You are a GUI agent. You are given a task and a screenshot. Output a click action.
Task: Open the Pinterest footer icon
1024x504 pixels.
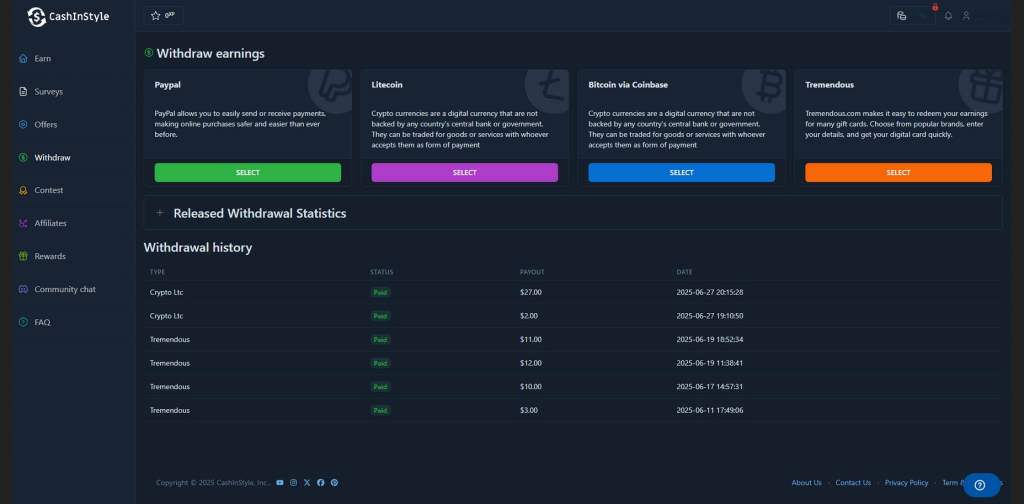coord(334,482)
